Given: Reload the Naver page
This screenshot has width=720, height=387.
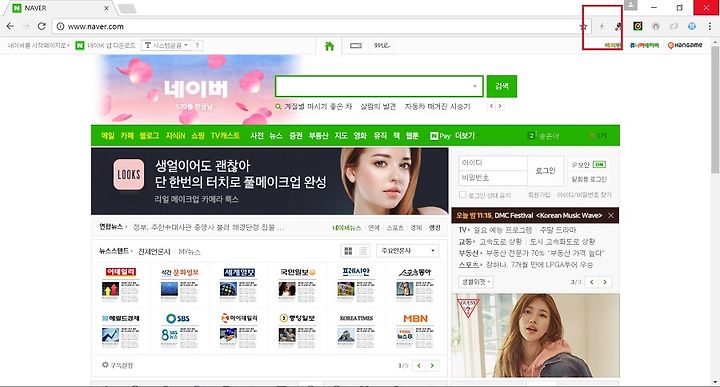Looking at the screenshot, I should [x=41, y=26].
